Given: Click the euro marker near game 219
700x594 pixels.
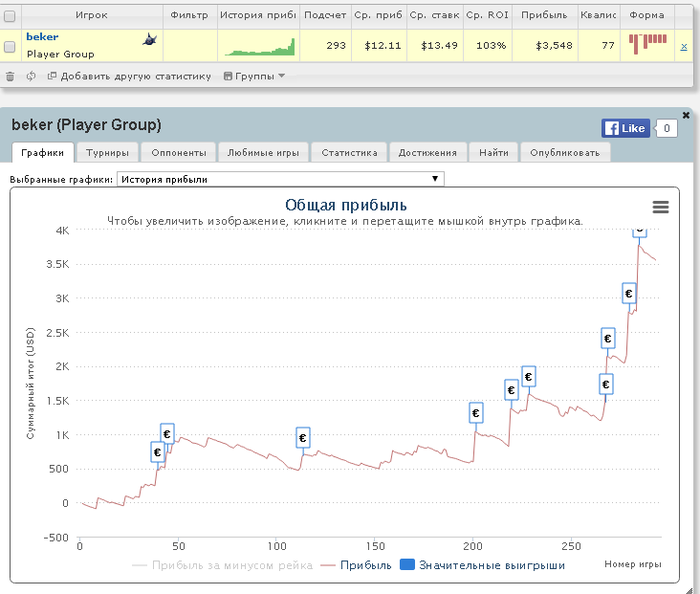Looking at the screenshot, I should (x=511, y=390).
